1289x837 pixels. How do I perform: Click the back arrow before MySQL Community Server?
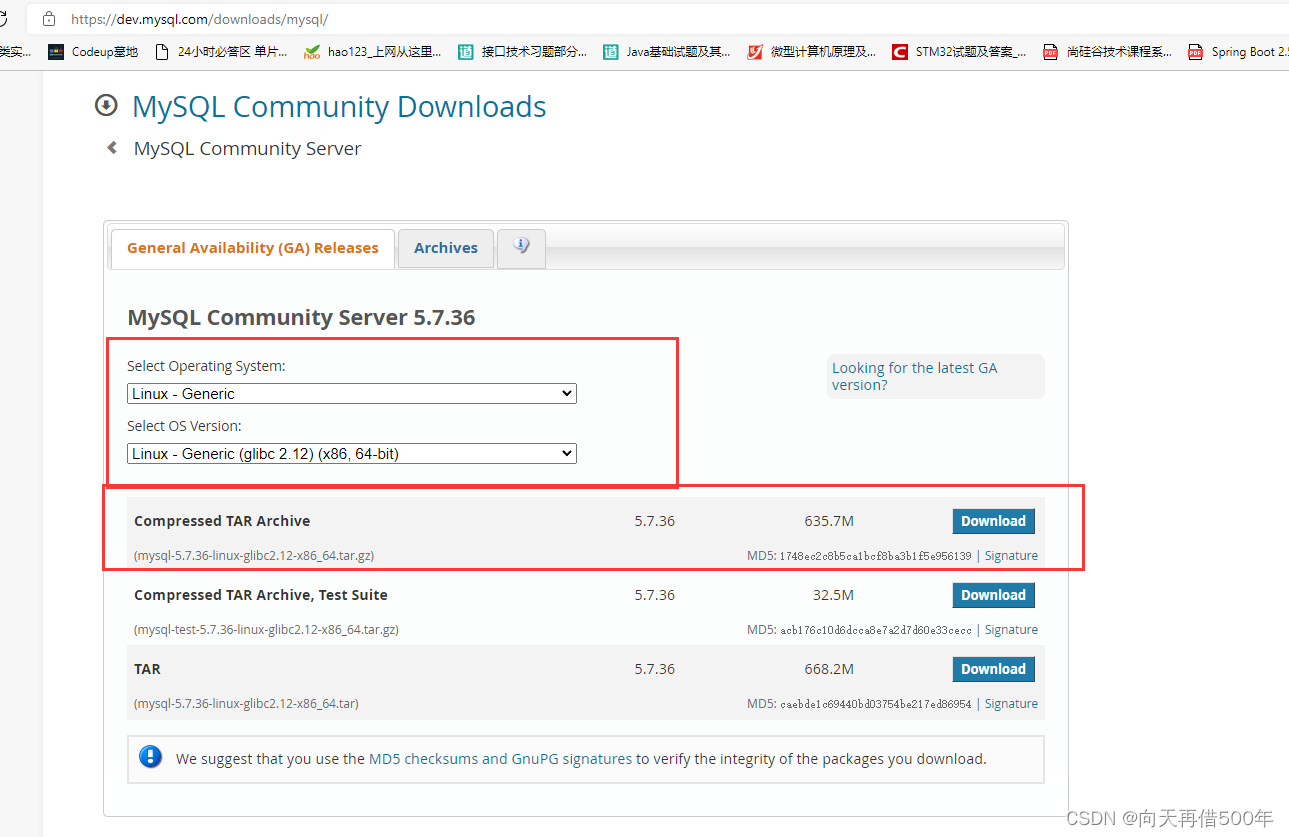click(x=112, y=148)
